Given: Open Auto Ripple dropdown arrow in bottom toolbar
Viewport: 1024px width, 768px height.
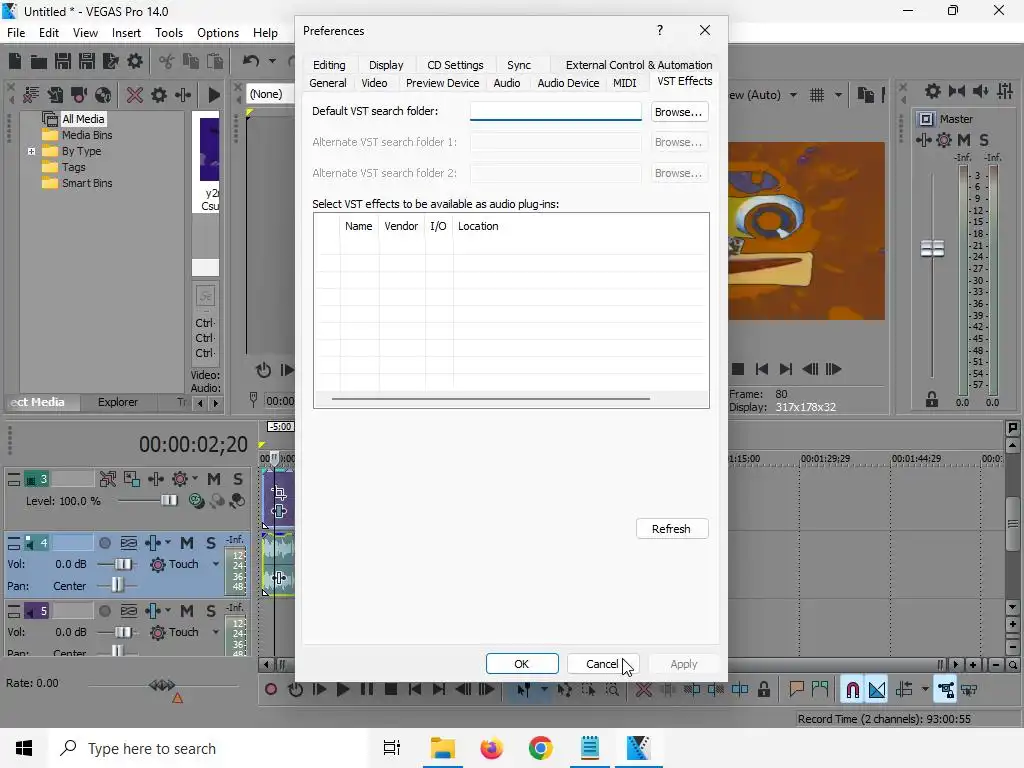Looking at the screenshot, I should tap(925, 689).
